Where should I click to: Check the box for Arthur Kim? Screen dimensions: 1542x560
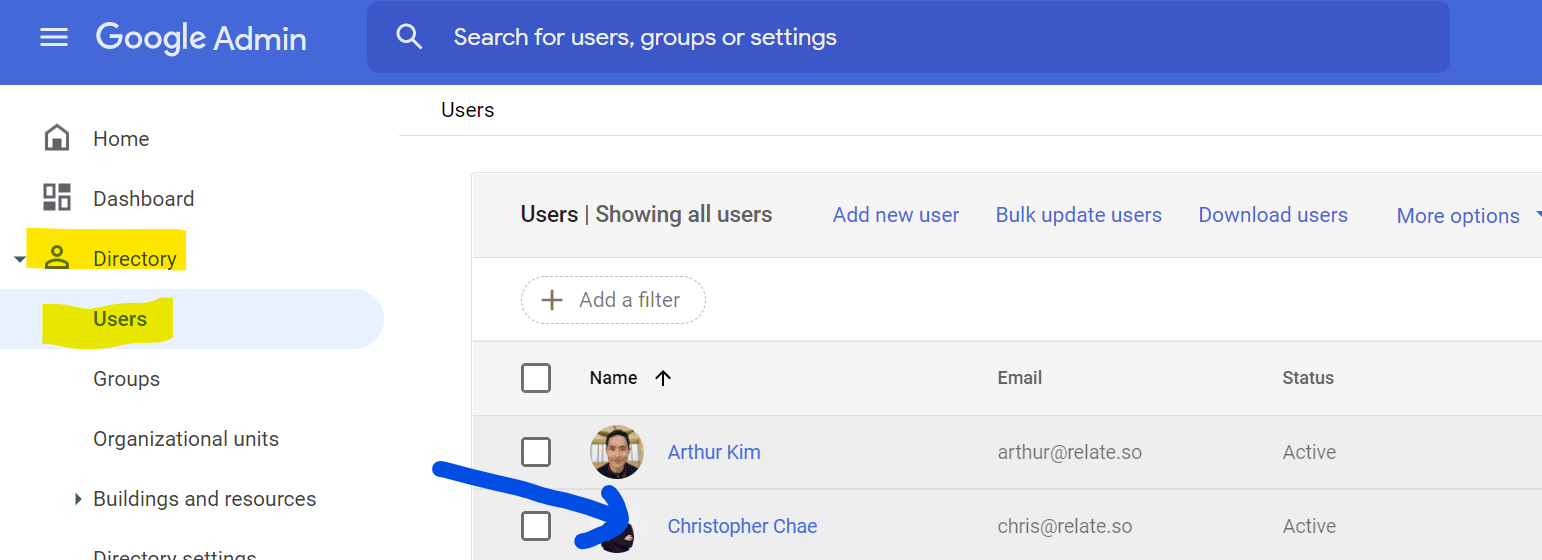click(536, 452)
